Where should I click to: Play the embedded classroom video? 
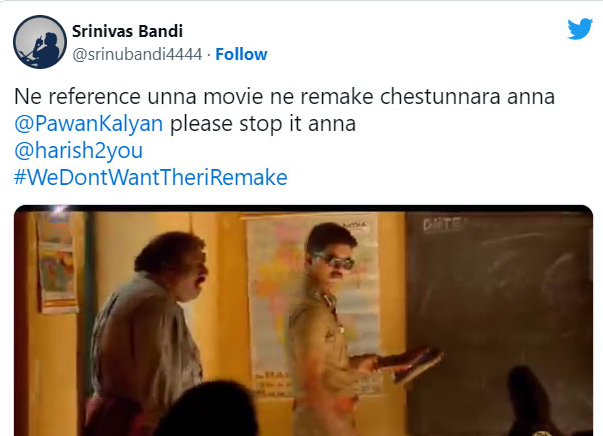point(303,321)
